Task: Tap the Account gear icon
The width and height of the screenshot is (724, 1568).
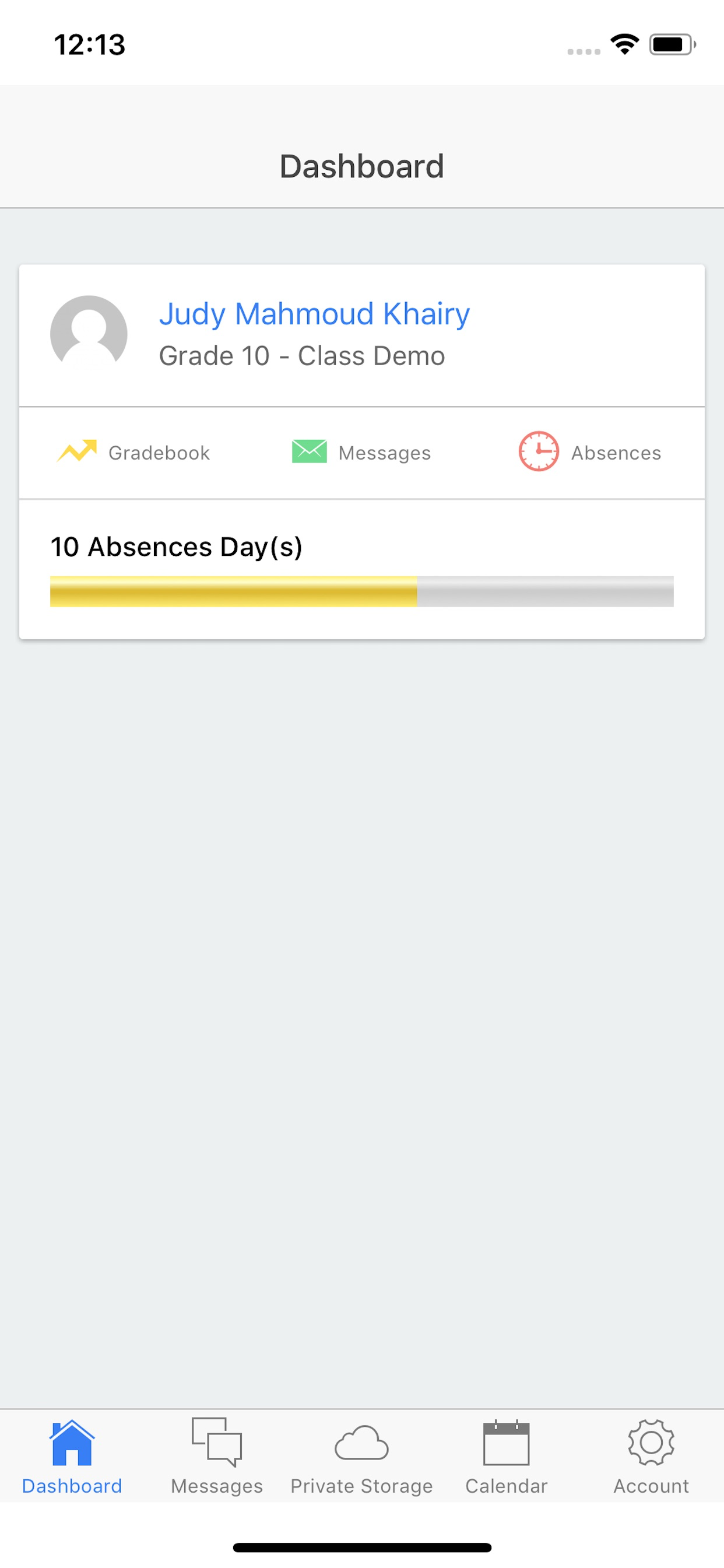Action: 651,1442
